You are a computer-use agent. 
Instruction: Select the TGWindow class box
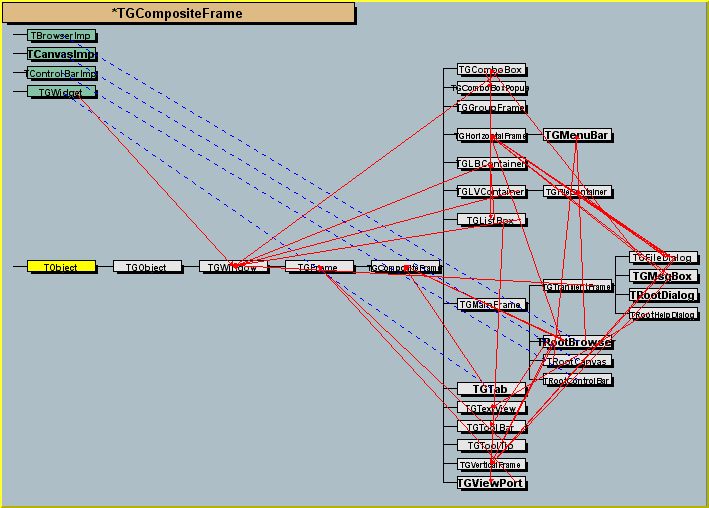pyautogui.click(x=233, y=267)
